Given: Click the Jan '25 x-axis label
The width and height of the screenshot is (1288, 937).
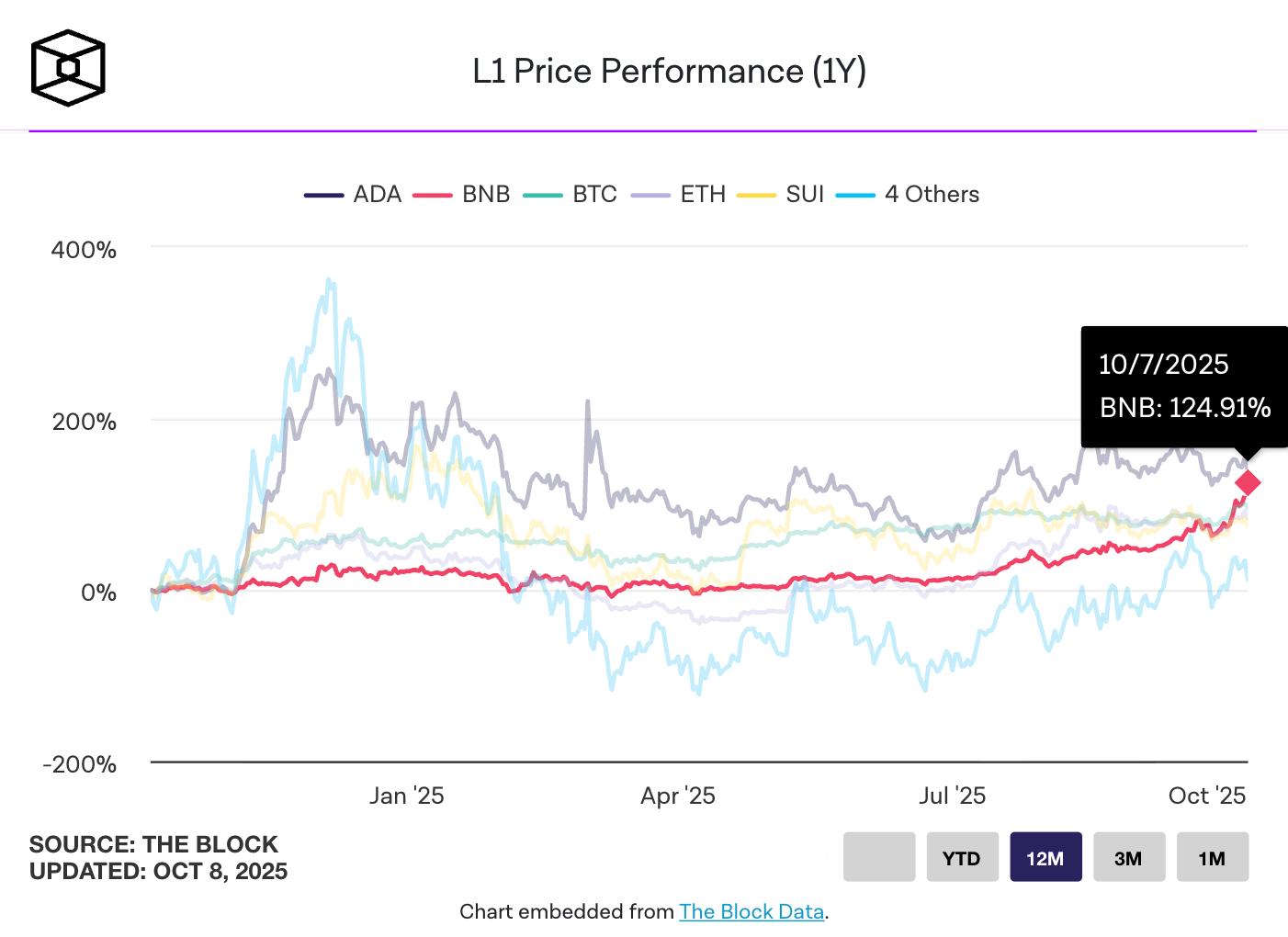Looking at the screenshot, I should click(x=406, y=796).
